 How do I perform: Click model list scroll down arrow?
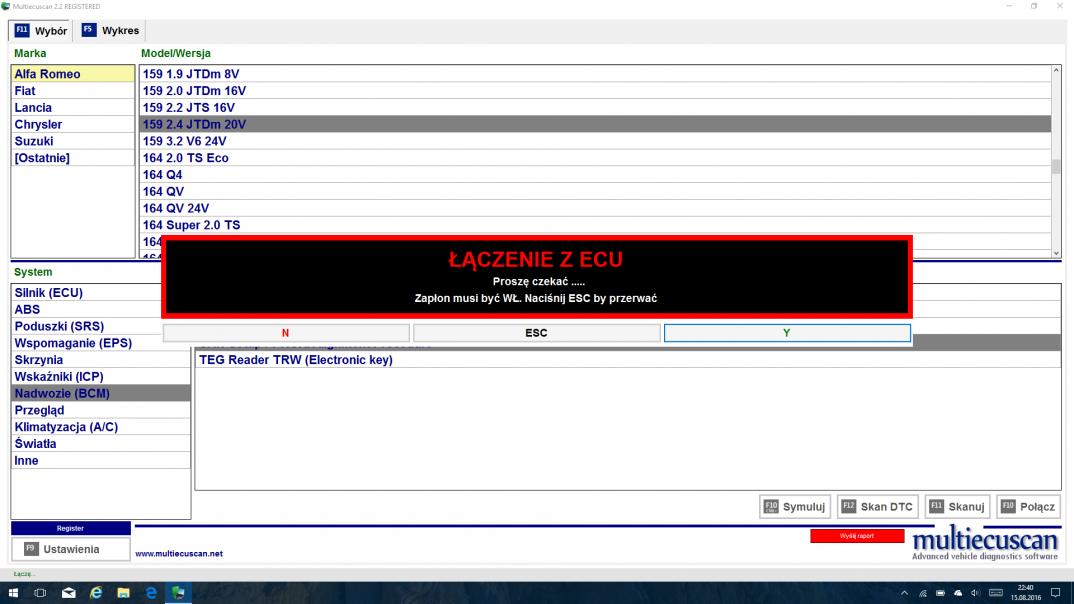pyautogui.click(x=1056, y=253)
